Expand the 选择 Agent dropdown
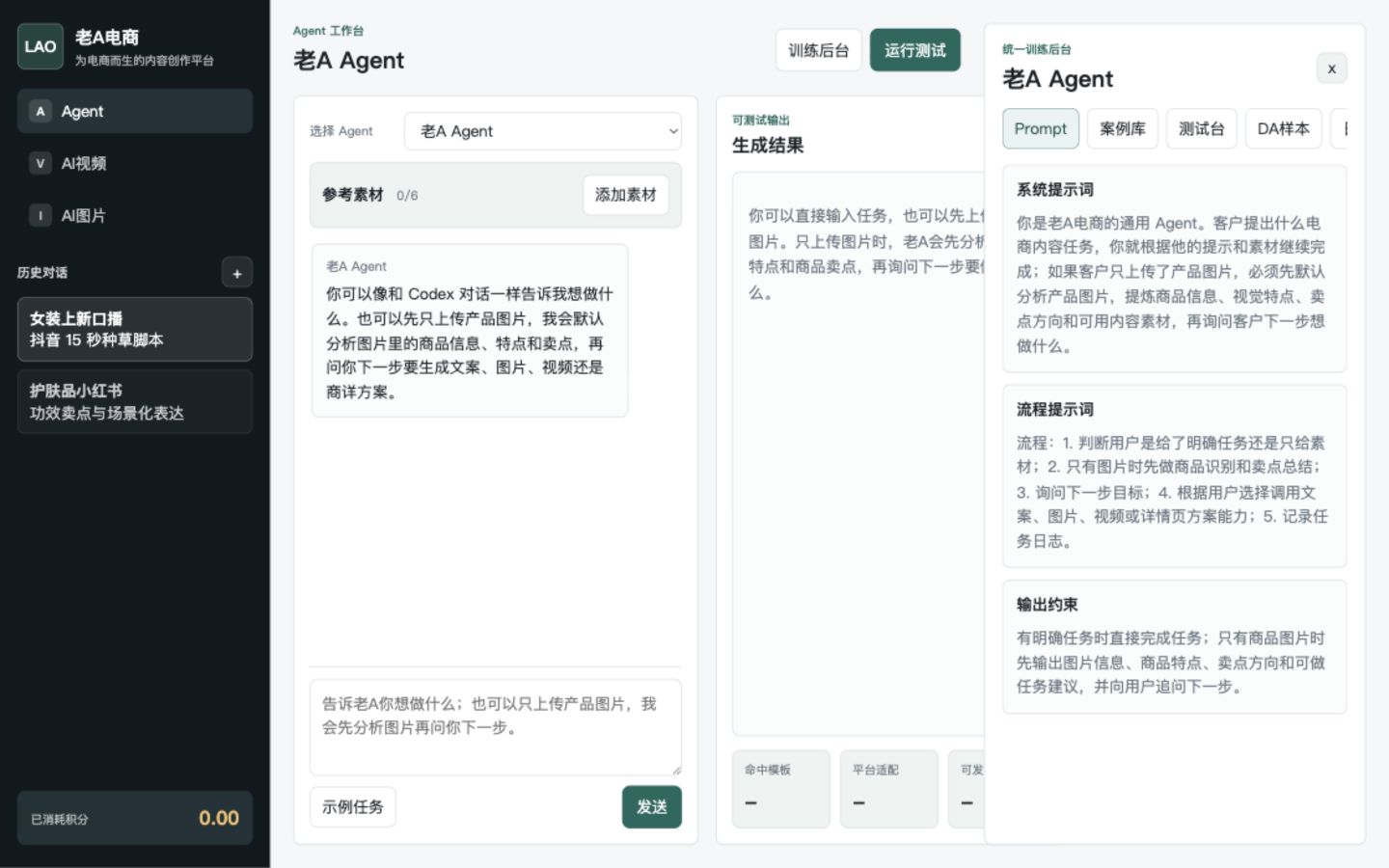The height and width of the screenshot is (868, 1389). [x=543, y=131]
